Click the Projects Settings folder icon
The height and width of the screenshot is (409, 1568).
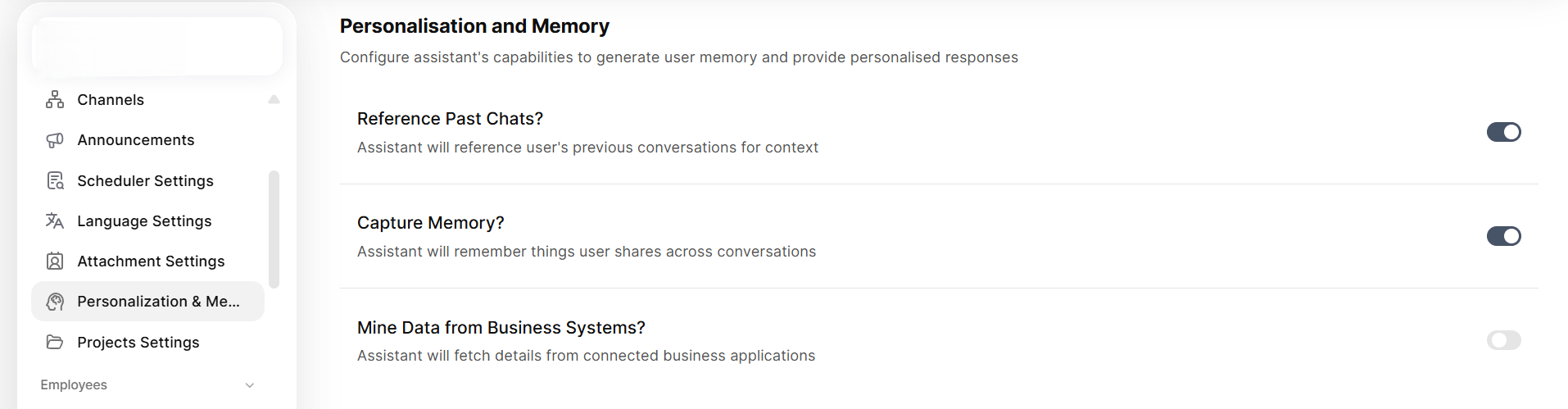coord(55,342)
